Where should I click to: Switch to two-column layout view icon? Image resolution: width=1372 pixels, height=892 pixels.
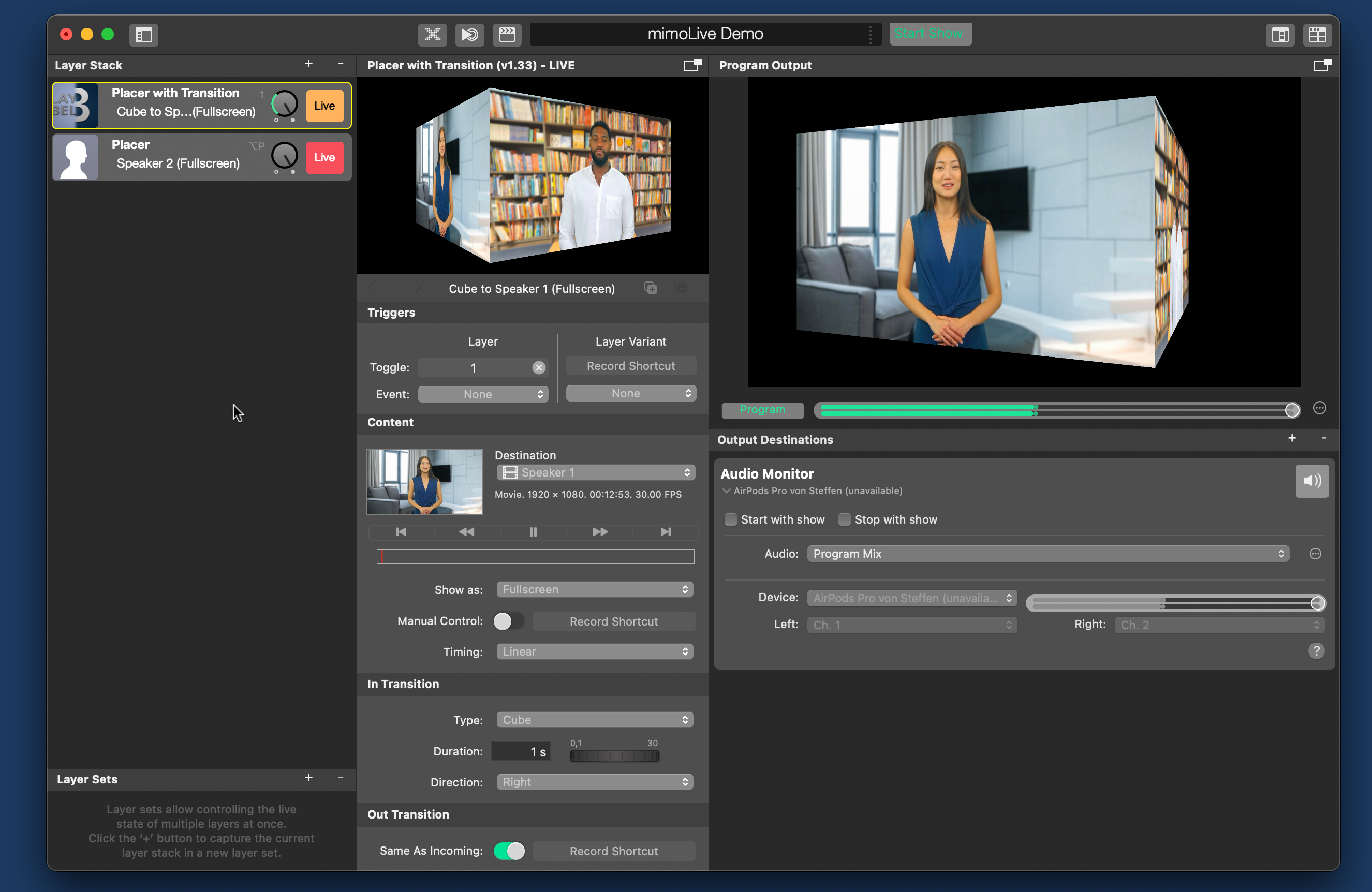point(1280,35)
